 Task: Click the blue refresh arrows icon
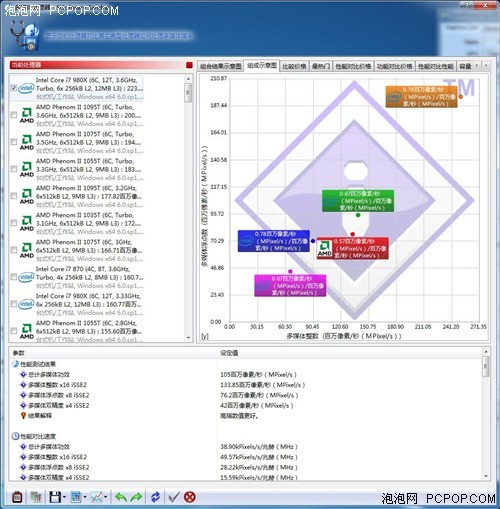(155, 497)
